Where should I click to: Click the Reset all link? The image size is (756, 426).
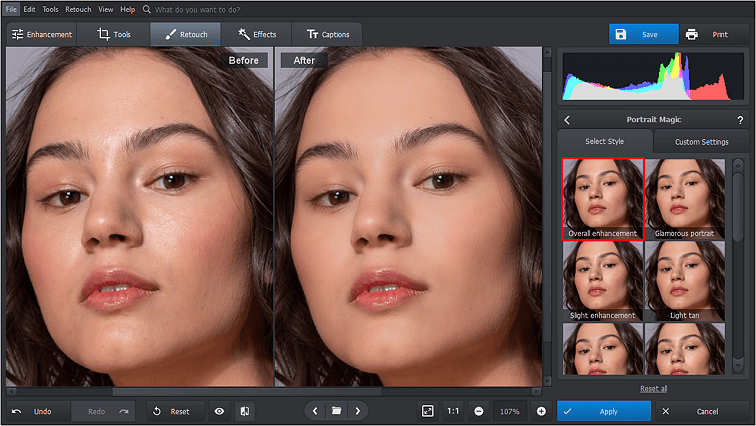[x=653, y=388]
